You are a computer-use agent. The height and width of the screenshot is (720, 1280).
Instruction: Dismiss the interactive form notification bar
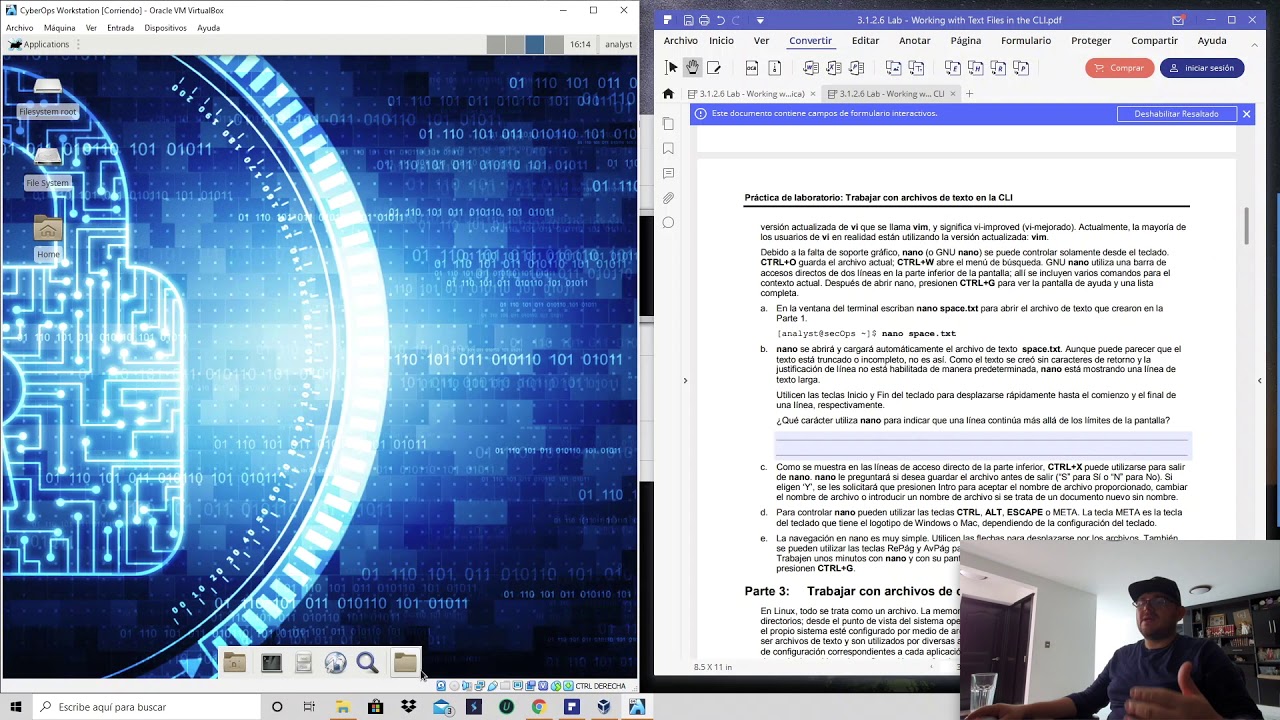[x=1246, y=114]
